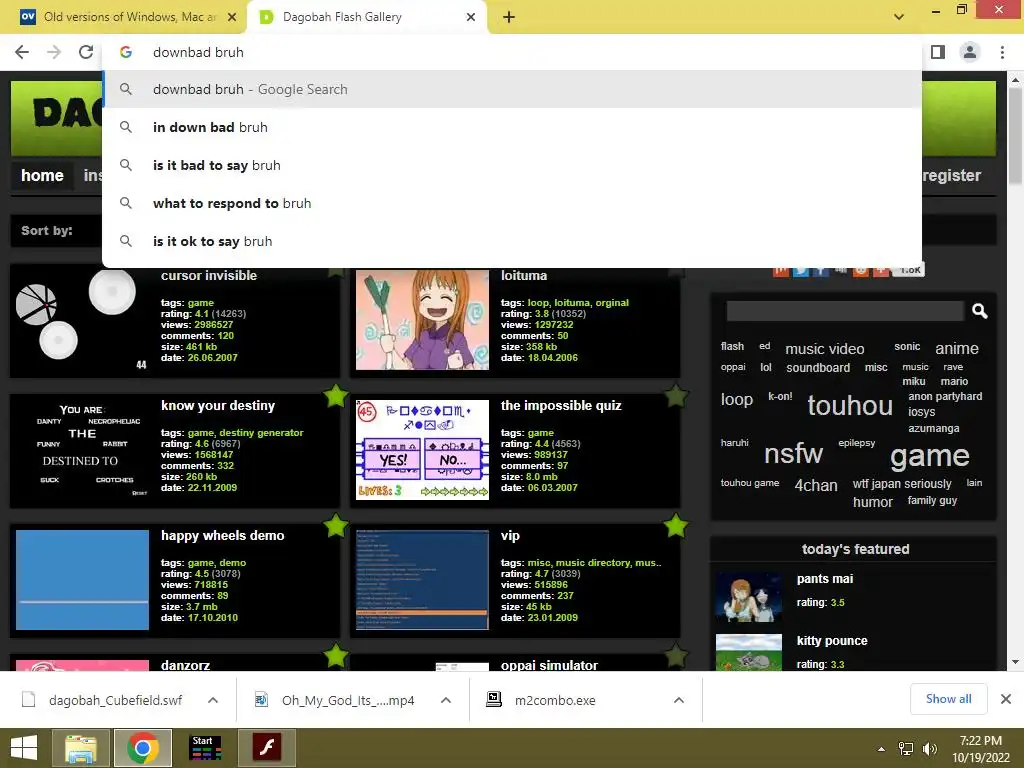This screenshot has width=1024, height=768.
Task: Open the Windows Start button
Action: tap(24, 748)
